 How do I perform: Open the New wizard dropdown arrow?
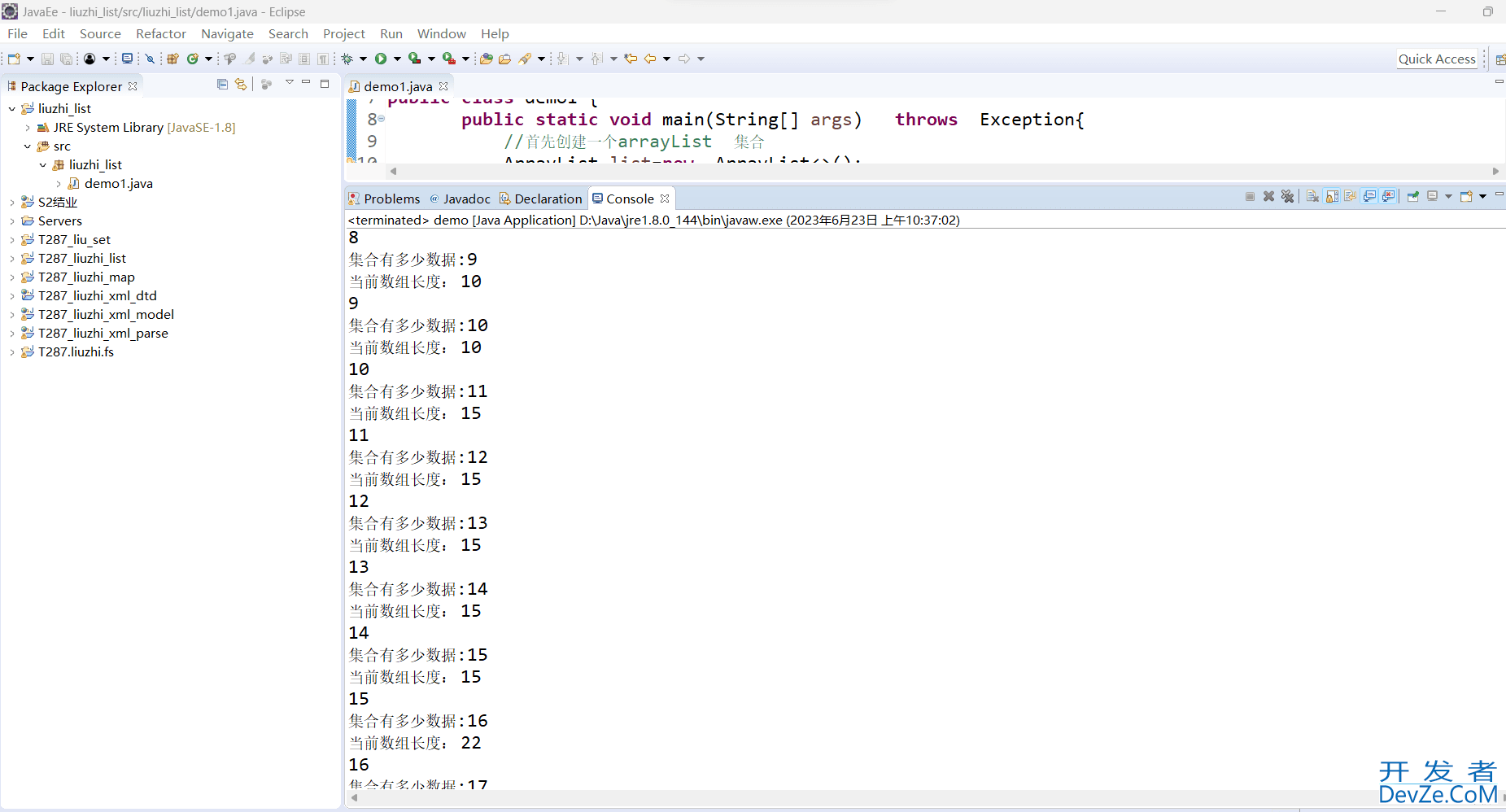tap(30, 59)
